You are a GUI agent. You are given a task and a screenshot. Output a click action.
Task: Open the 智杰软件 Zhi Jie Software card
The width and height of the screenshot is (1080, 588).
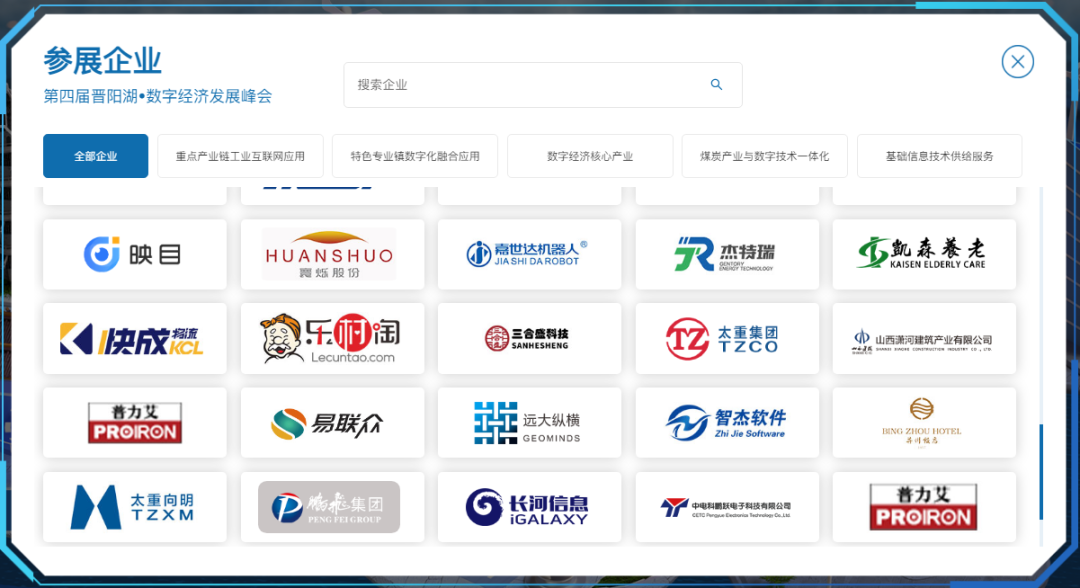727,423
